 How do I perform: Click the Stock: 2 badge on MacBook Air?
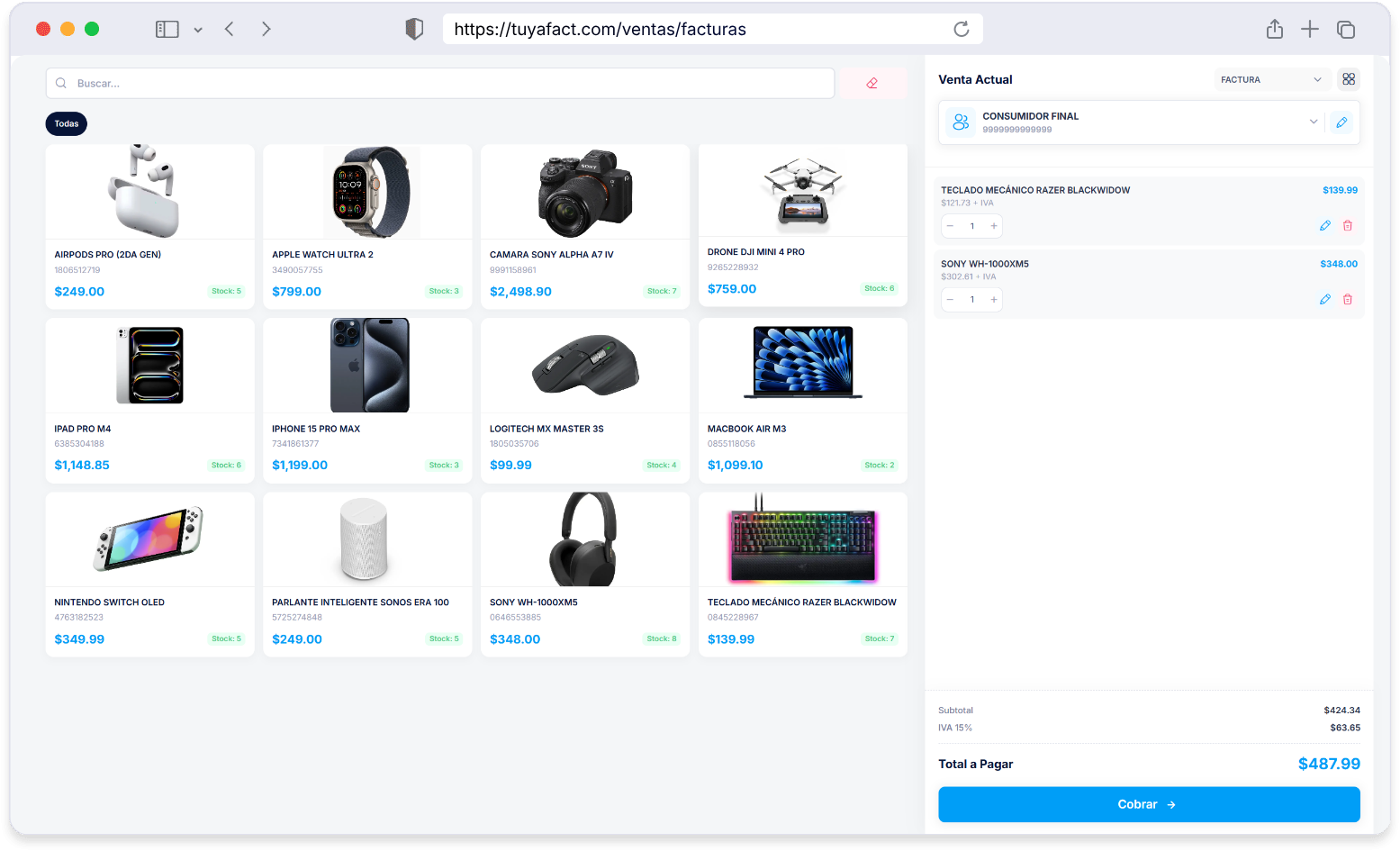(x=880, y=466)
